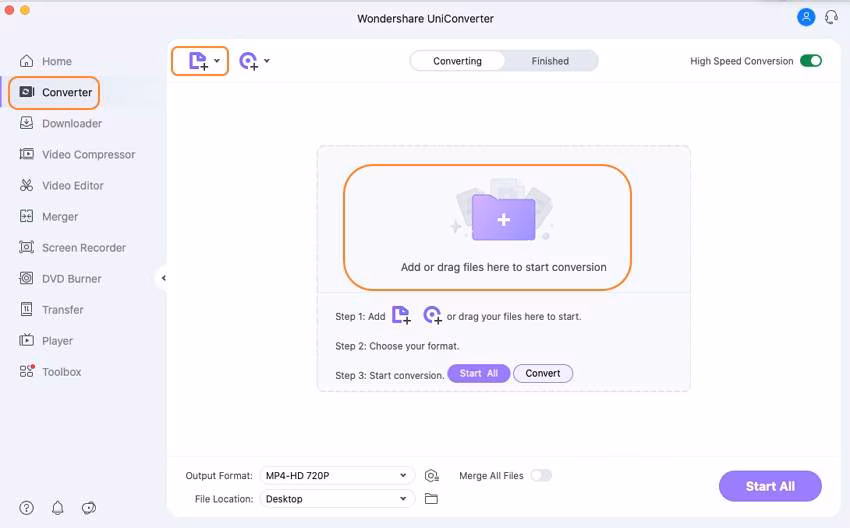
Task: Expand the Add Files dropdown arrow
Action: click(217, 61)
